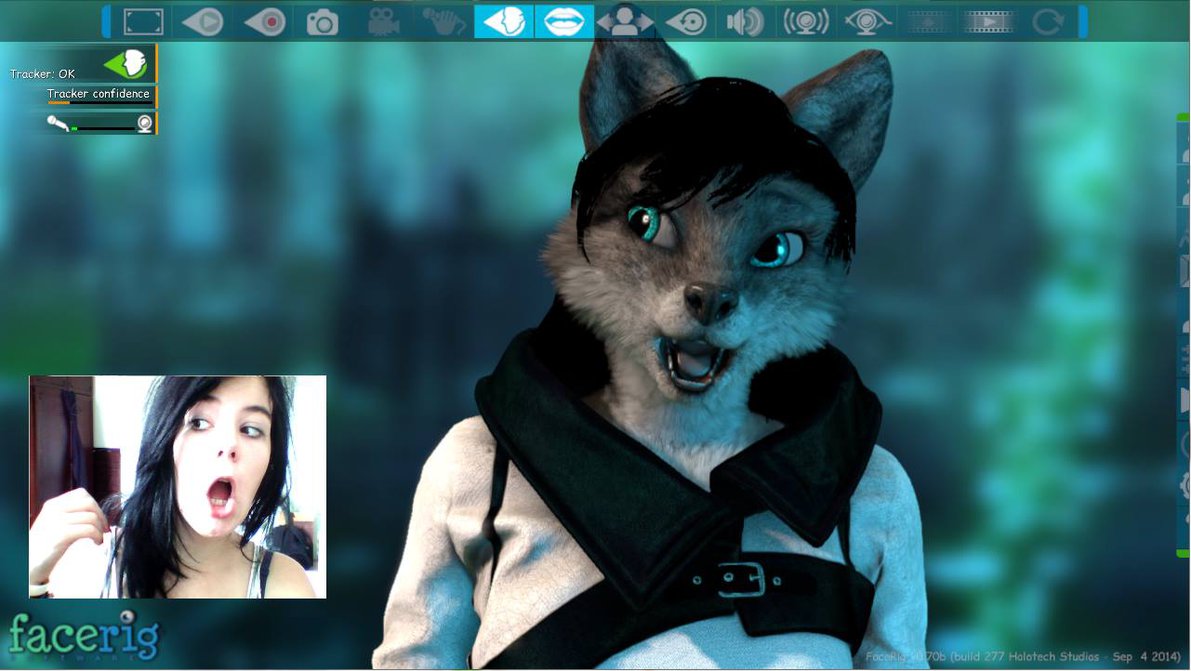The height and width of the screenshot is (671, 1191).
Task: Click the microphone icon in tracker panel
Action: click(x=58, y=122)
